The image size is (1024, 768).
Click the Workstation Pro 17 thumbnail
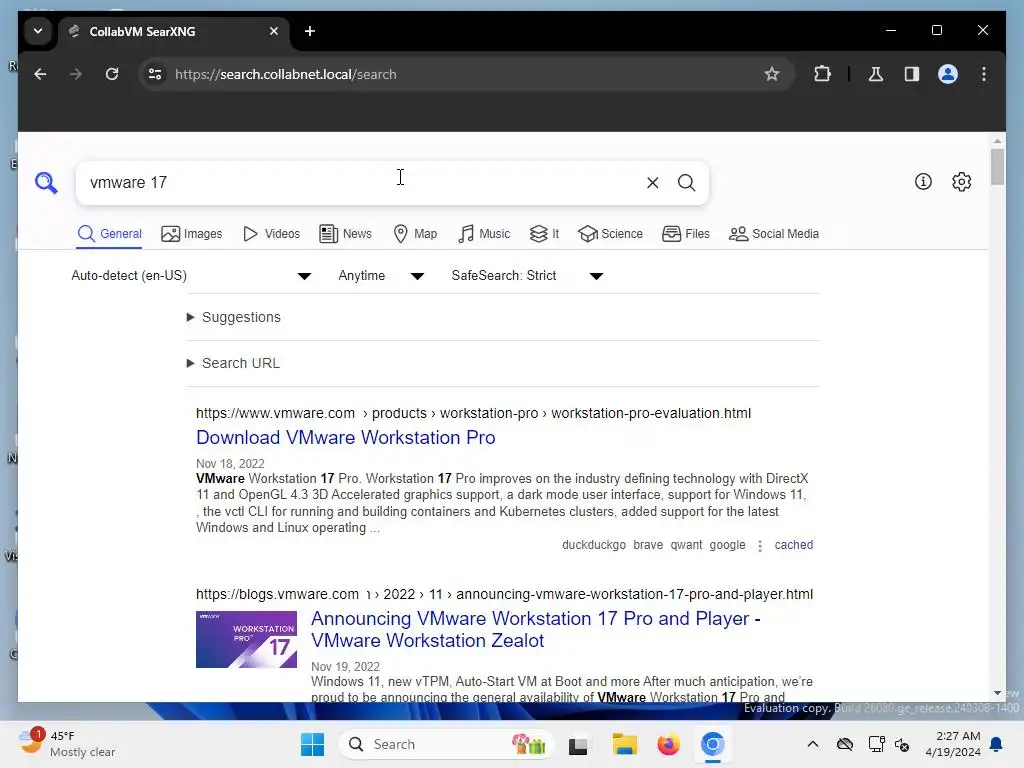click(x=246, y=639)
